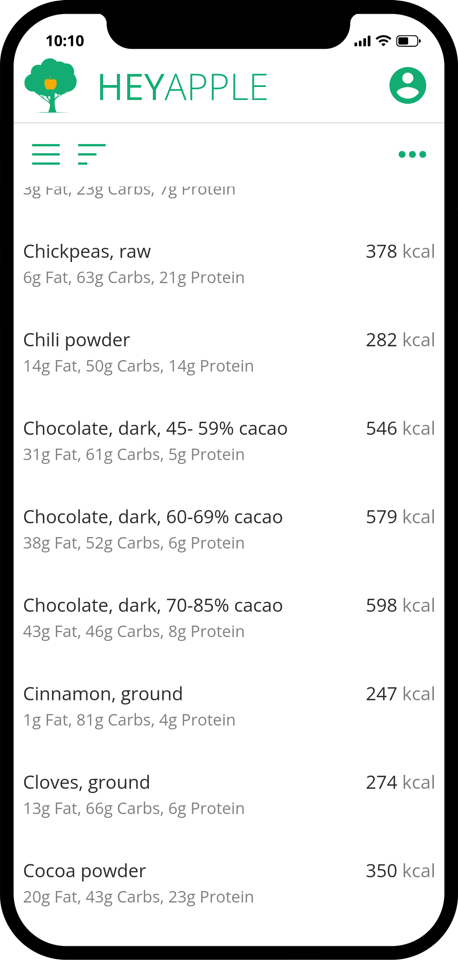Image resolution: width=458 pixels, height=960 pixels.
Task: Tap the battery status icon
Action: coord(407,41)
